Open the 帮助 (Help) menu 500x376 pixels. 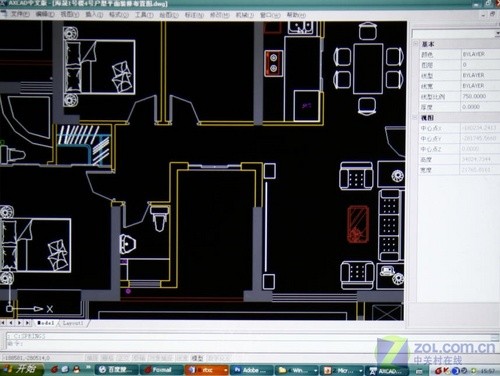[x=296, y=15]
